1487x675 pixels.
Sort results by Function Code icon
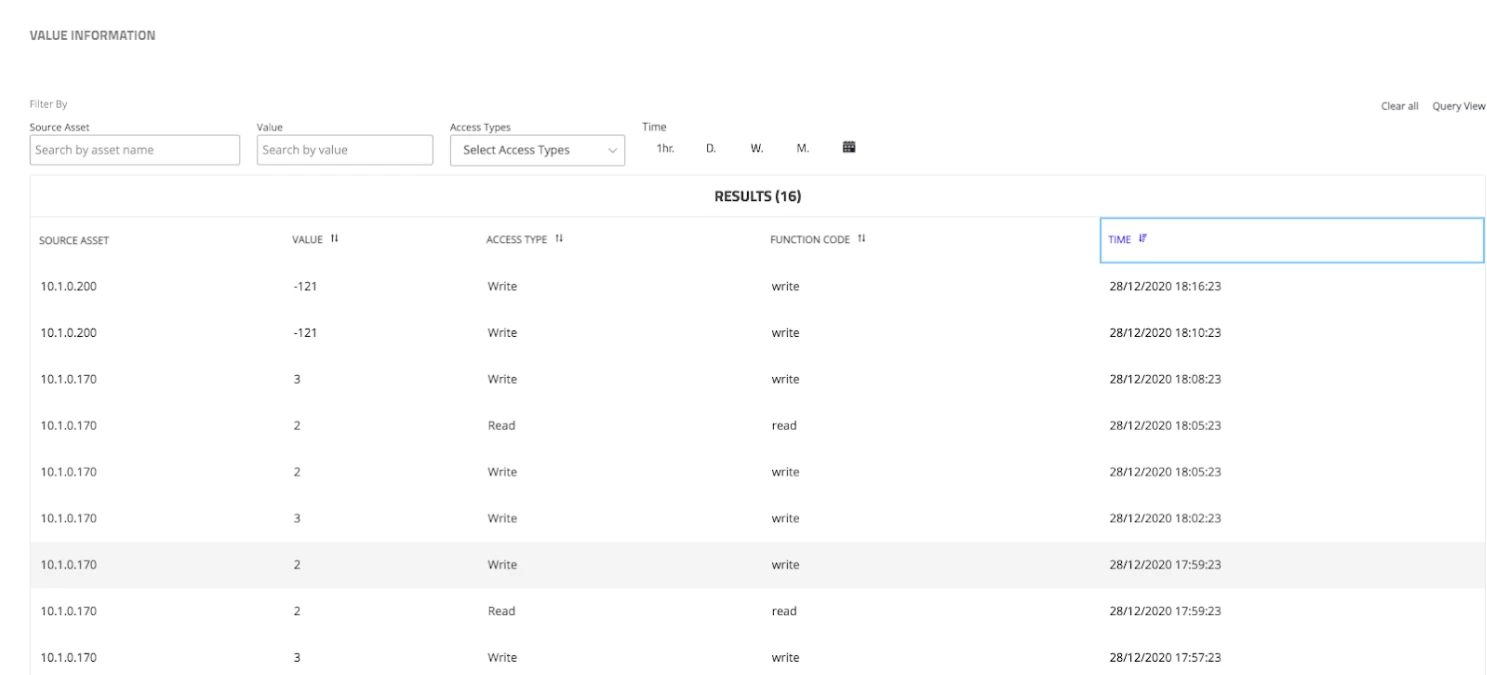(860, 239)
